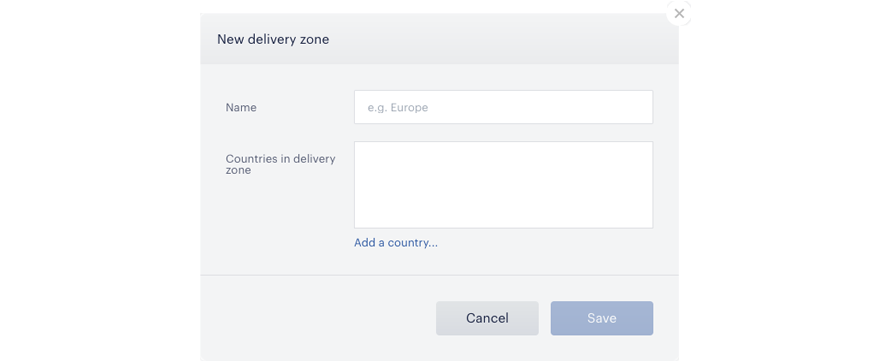Focus the field showing e.g. Europe placeholder
Screen dimensions: 880x361
click(x=503, y=107)
